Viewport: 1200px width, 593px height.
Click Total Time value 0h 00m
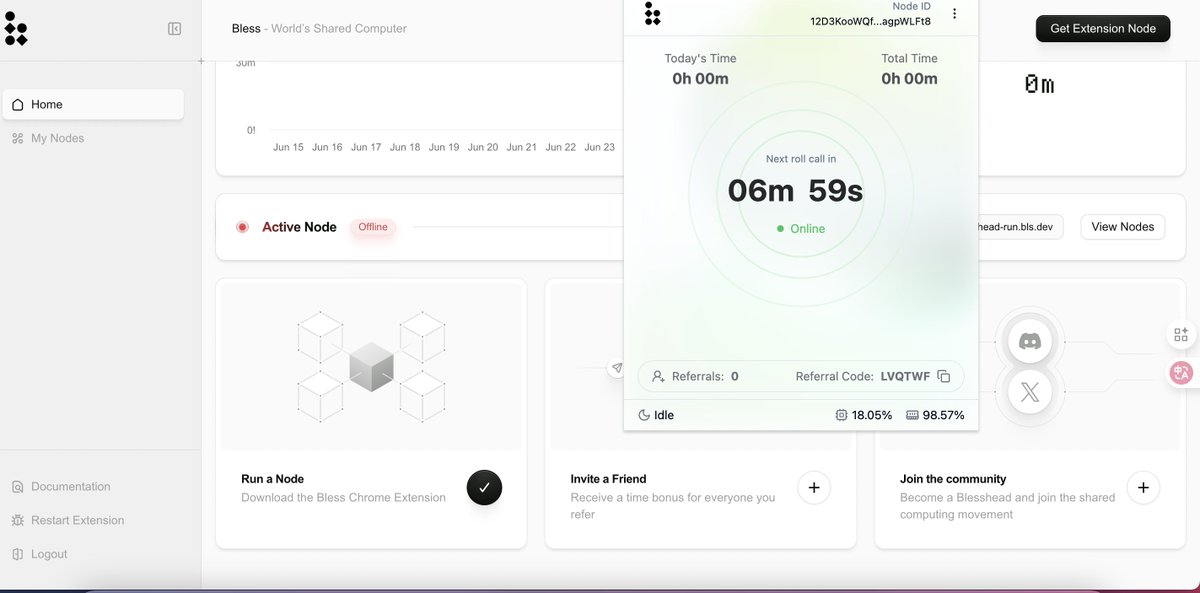909,79
